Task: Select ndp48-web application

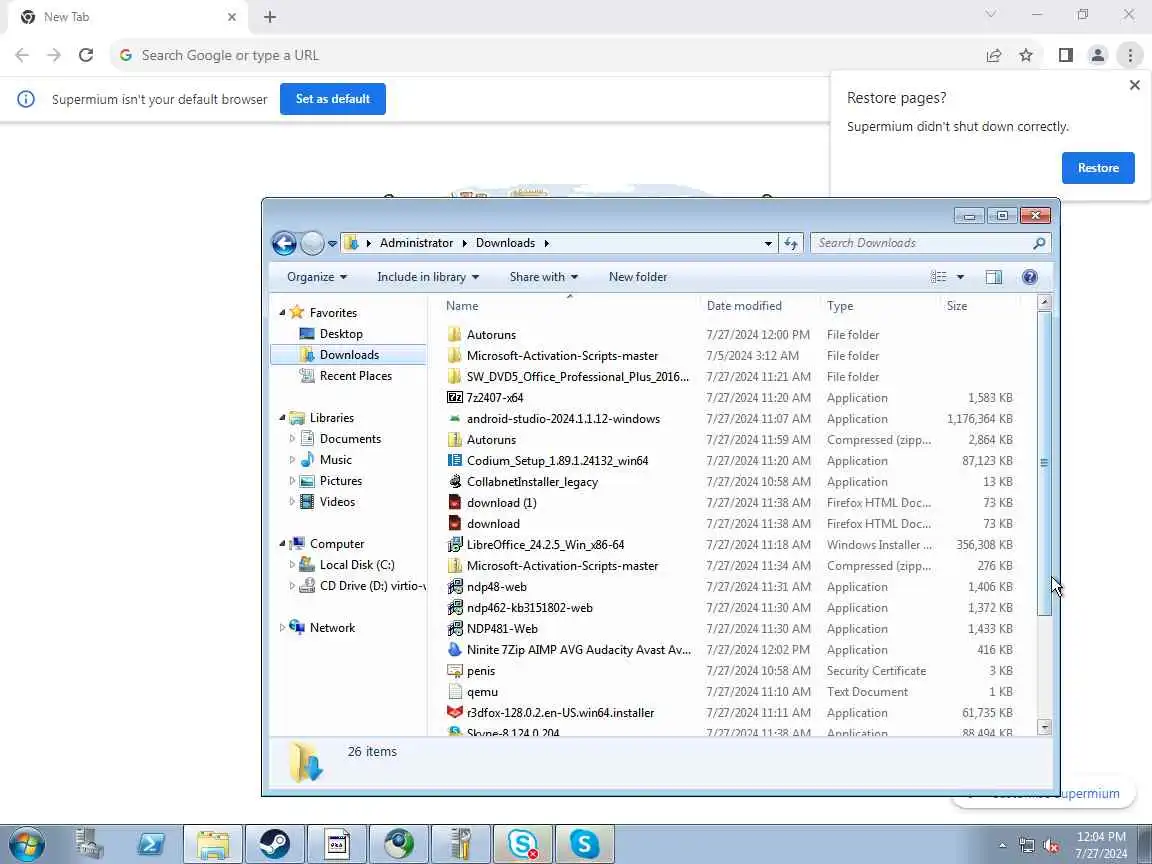Action: [x=497, y=586]
